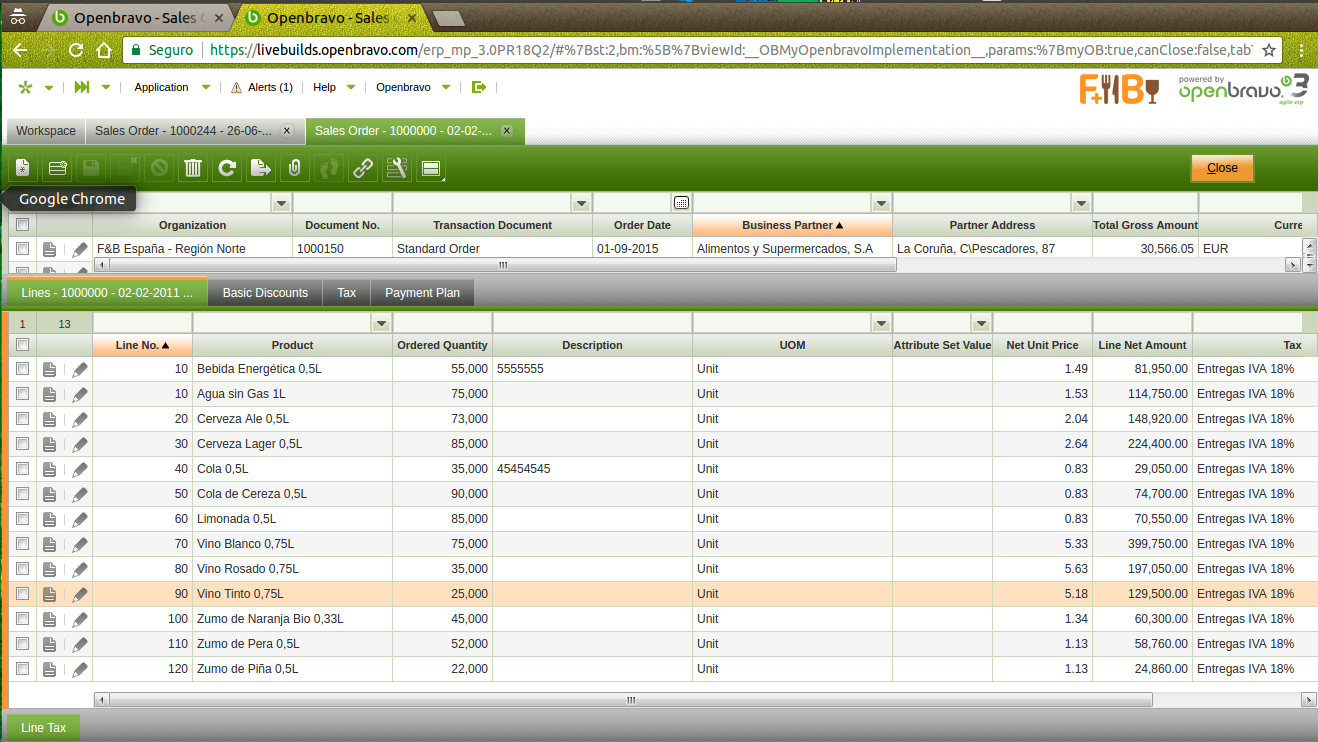Open the Product column filter dropdown
1318x742 pixels.
point(380,323)
